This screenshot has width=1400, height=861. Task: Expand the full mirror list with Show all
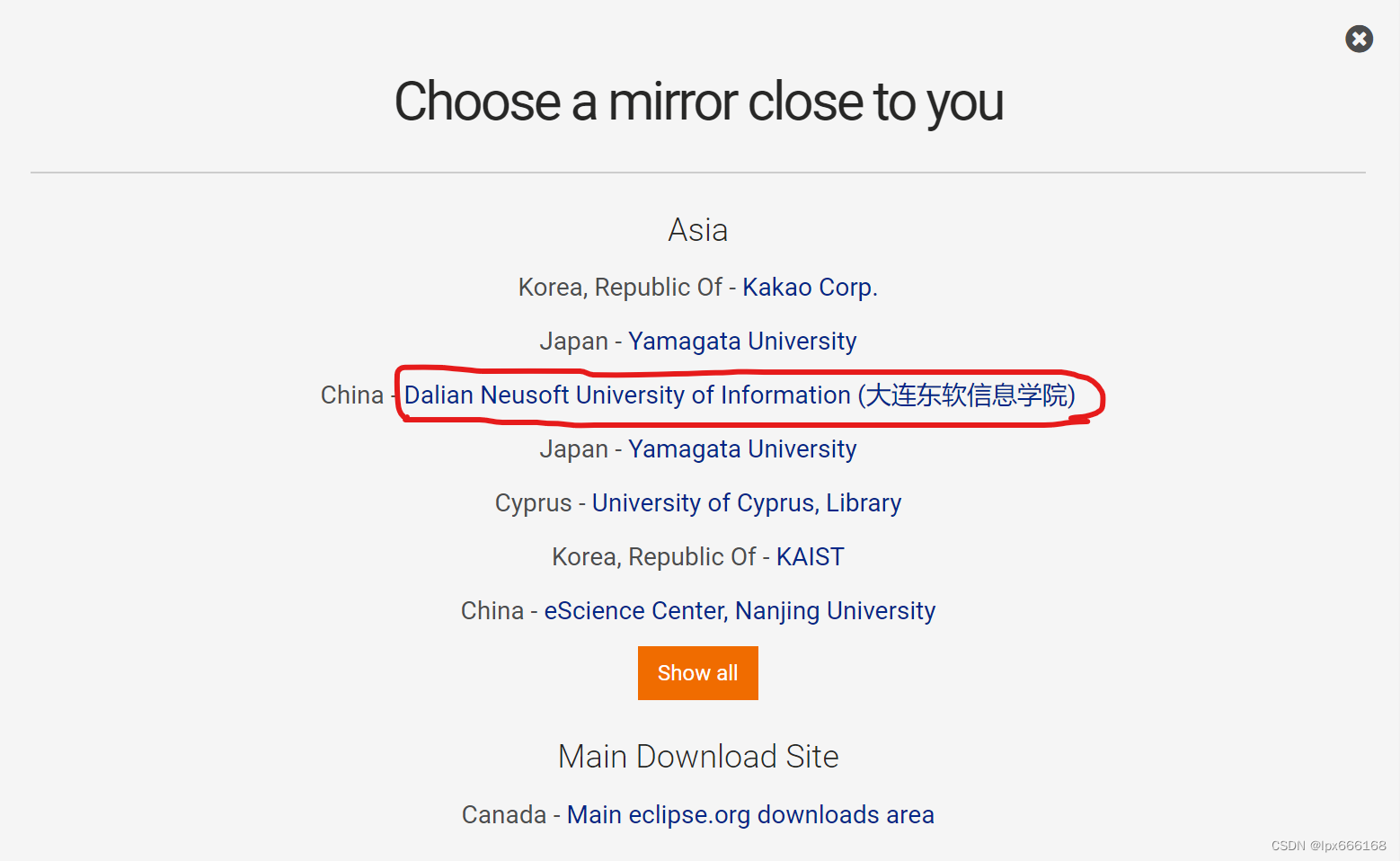pos(697,672)
